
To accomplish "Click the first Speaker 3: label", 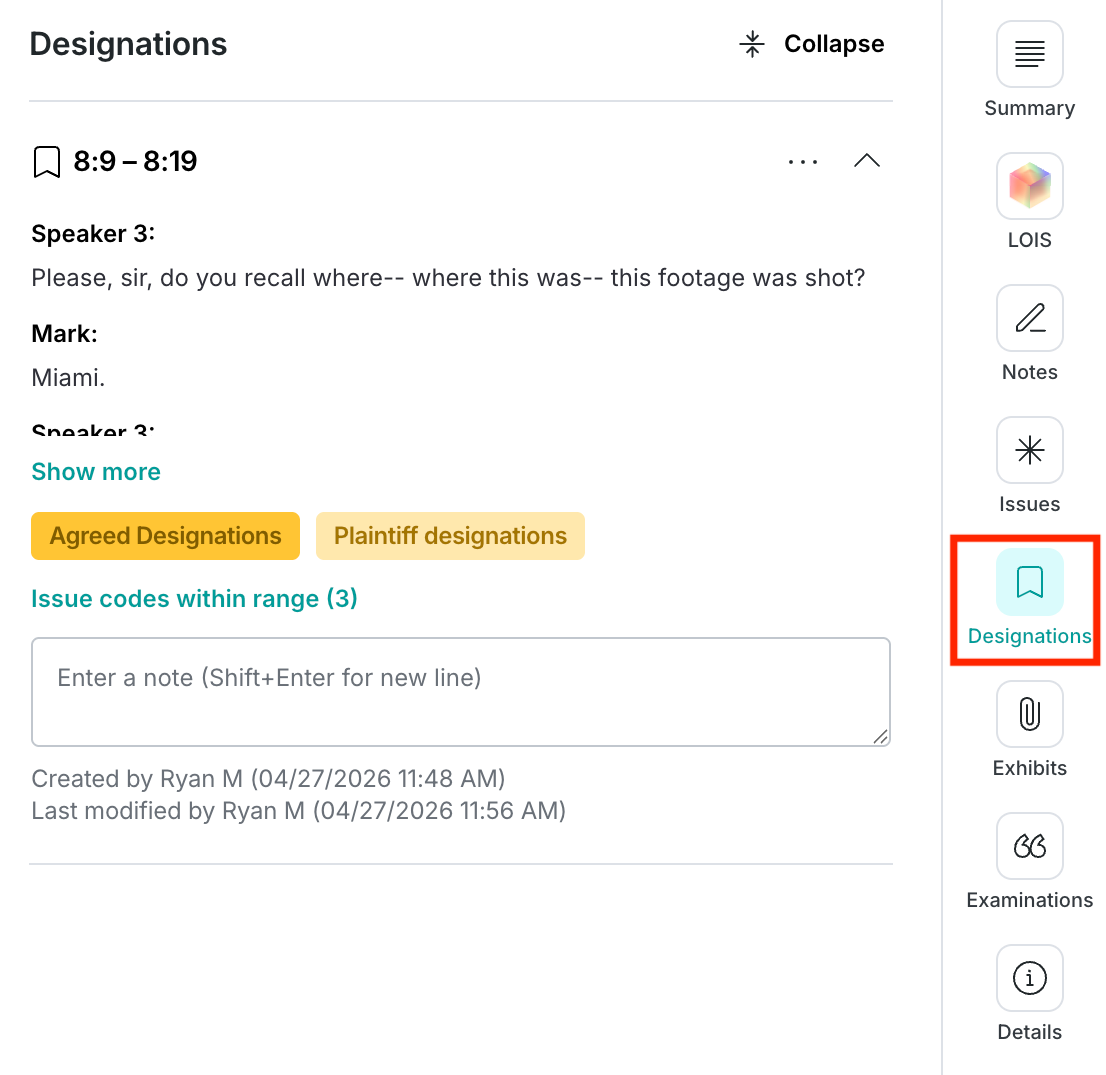I will [x=93, y=233].
